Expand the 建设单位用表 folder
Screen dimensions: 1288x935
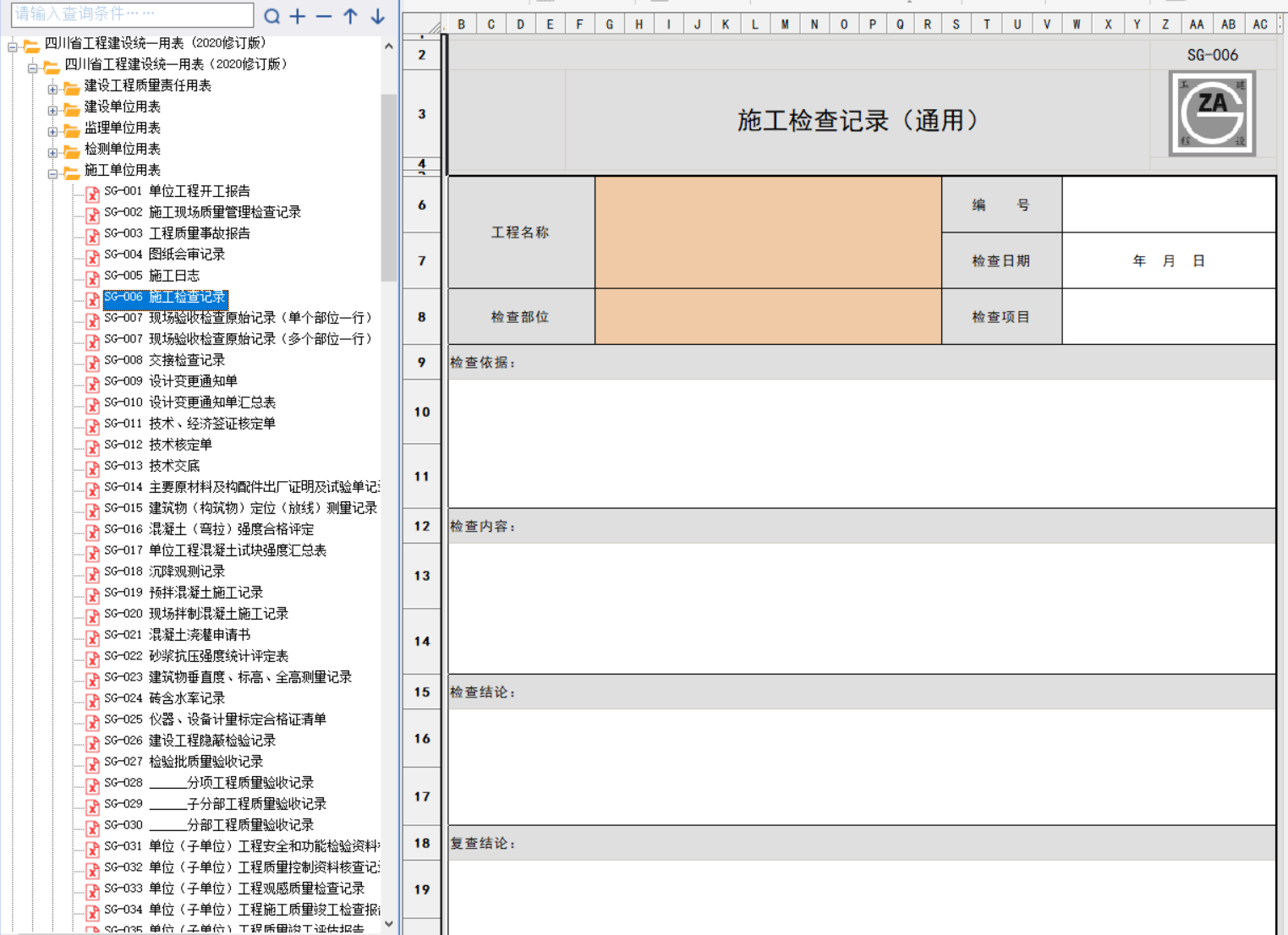point(53,110)
